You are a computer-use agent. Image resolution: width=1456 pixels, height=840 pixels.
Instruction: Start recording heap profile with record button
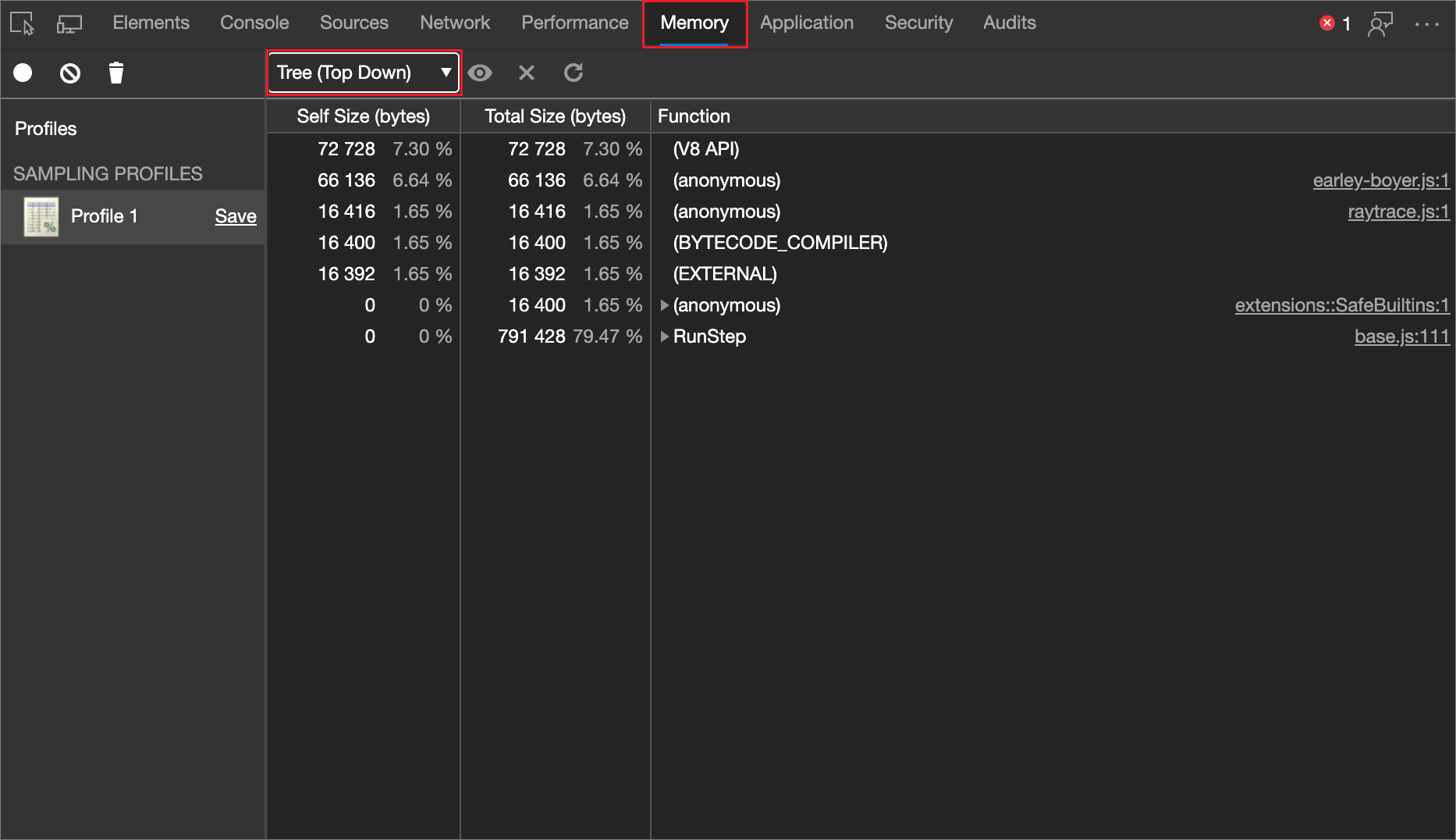click(23, 73)
